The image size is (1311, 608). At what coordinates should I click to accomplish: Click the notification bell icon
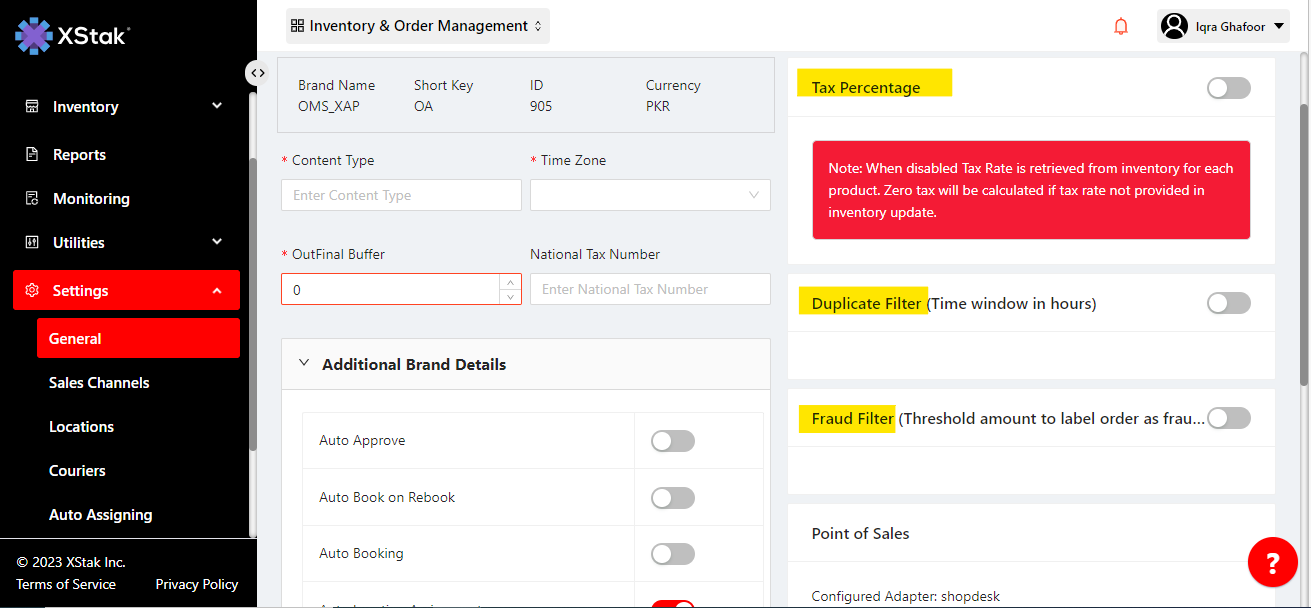point(1121,27)
